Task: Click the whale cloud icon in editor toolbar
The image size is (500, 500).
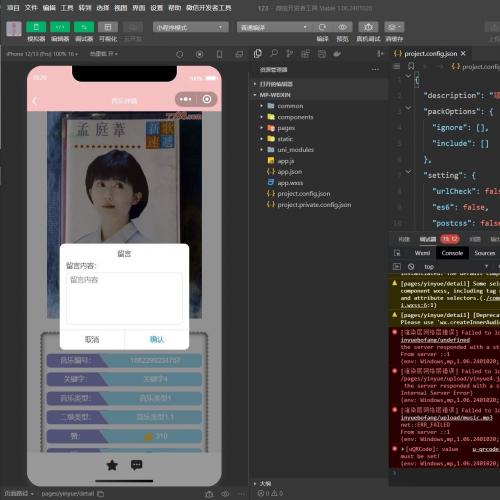Action: point(337,54)
